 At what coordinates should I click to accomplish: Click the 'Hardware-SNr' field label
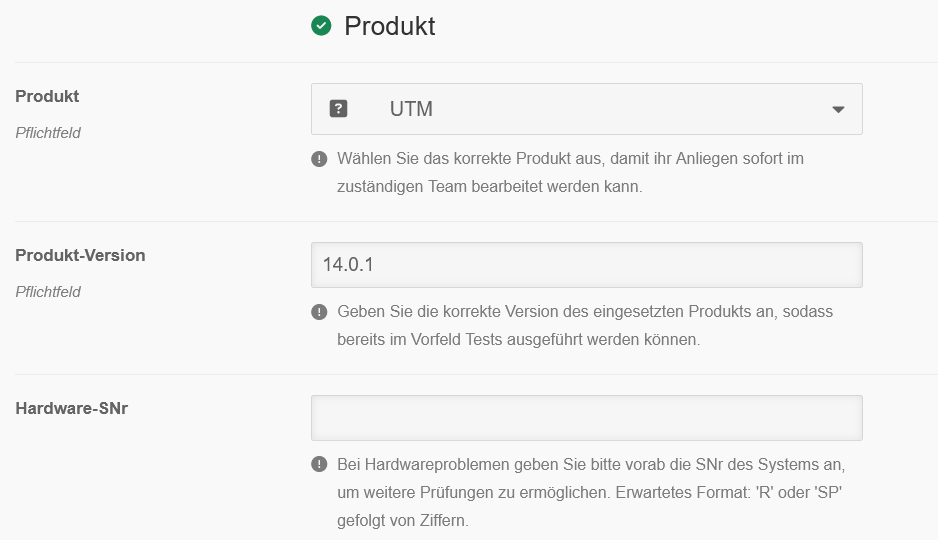(x=71, y=408)
